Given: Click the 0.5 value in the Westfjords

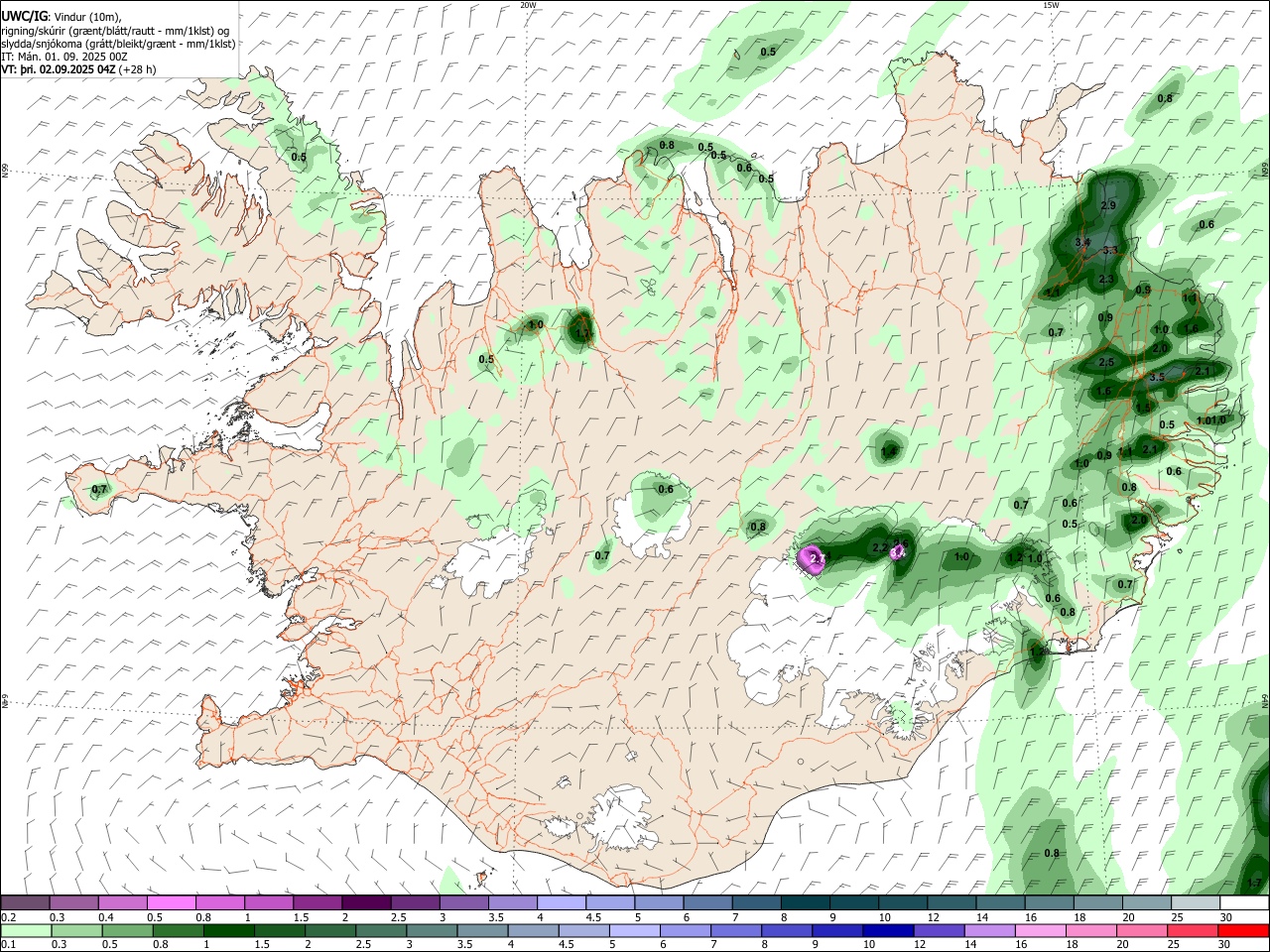Looking at the screenshot, I should [299, 158].
